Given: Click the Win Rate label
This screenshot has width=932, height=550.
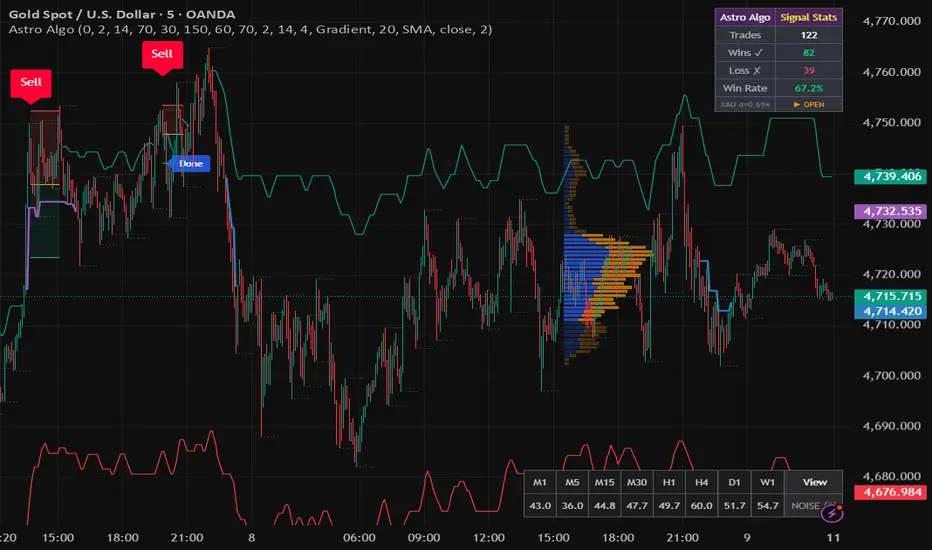Looking at the screenshot, I should [745, 88].
